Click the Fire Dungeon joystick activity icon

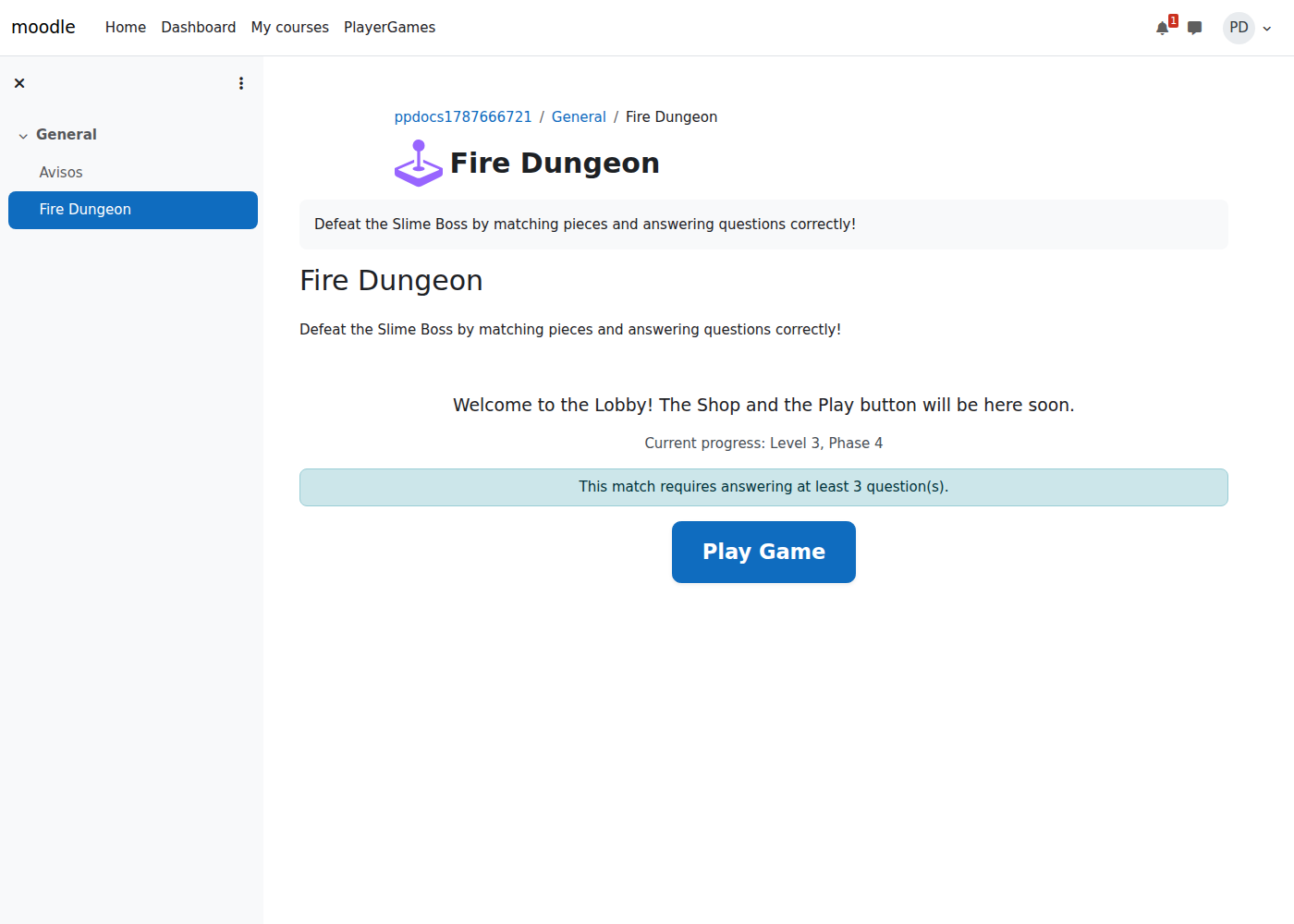[419, 164]
